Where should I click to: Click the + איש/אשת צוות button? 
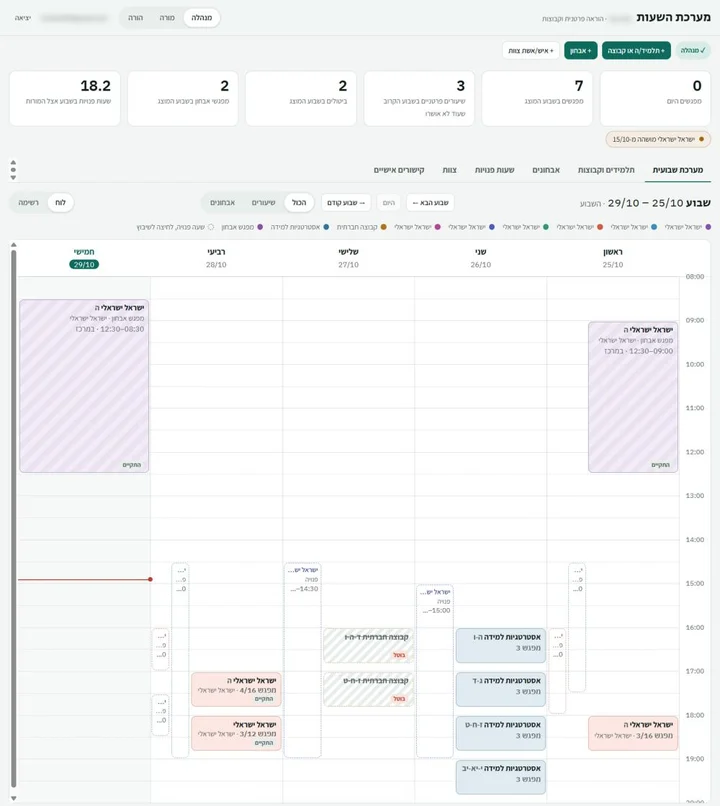531,50
